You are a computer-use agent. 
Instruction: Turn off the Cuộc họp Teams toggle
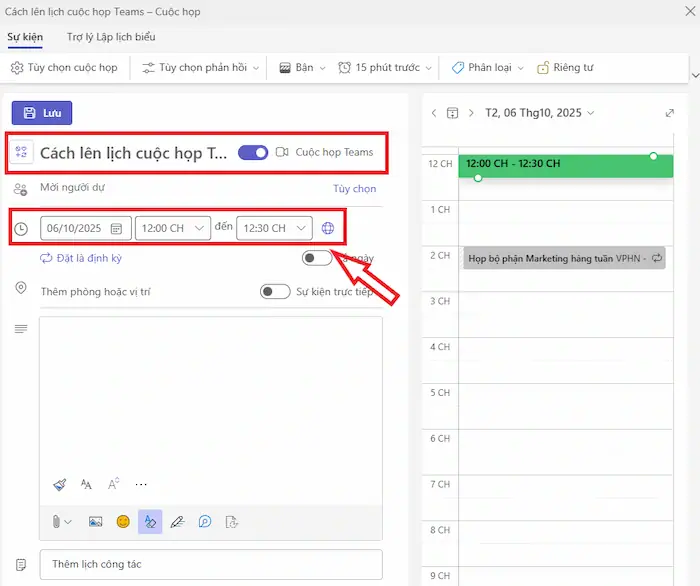click(253, 152)
